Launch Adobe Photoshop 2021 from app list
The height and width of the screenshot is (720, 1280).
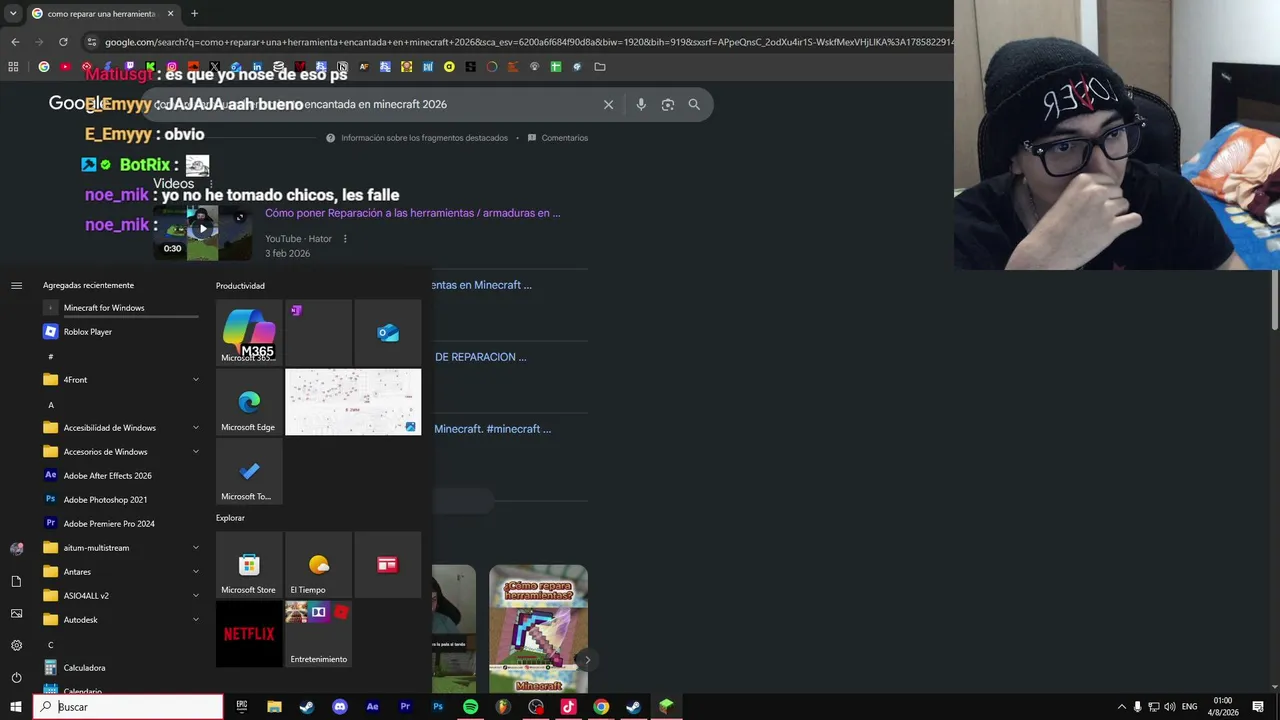(120, 500)
